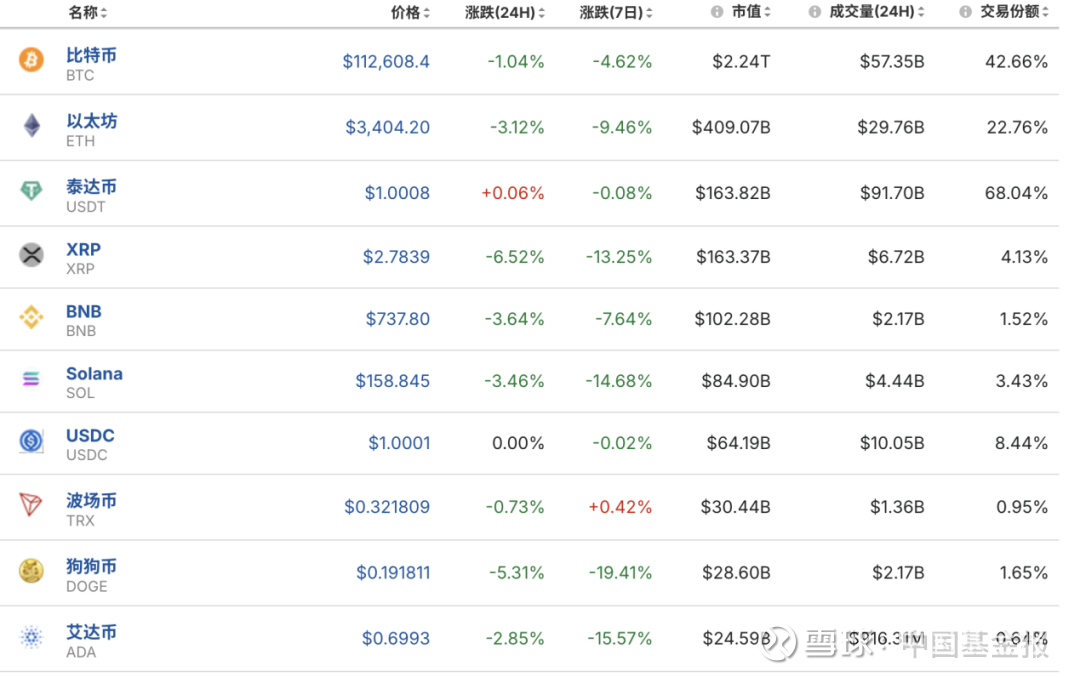Open the XRP coin name link

(x=83, y=249)
